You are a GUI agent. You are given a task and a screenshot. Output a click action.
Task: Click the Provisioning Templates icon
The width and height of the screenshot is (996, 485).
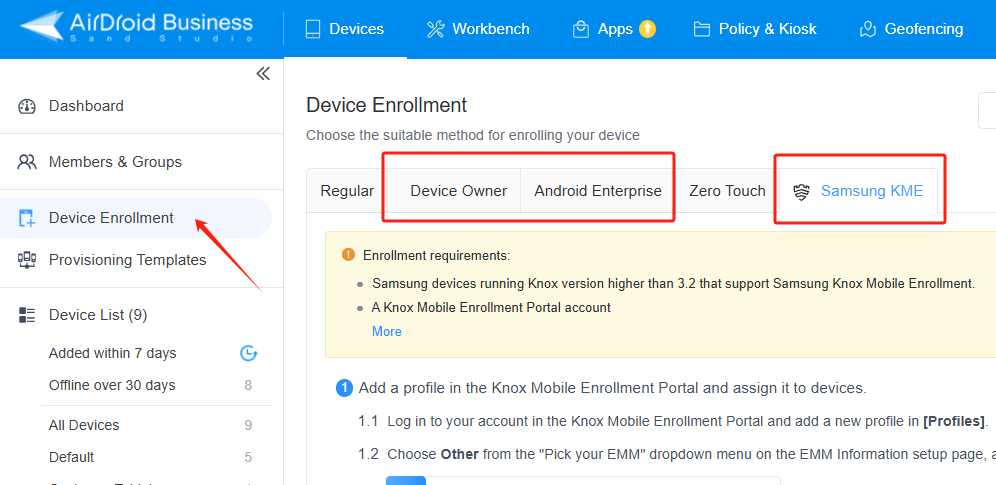pos(27,260)
